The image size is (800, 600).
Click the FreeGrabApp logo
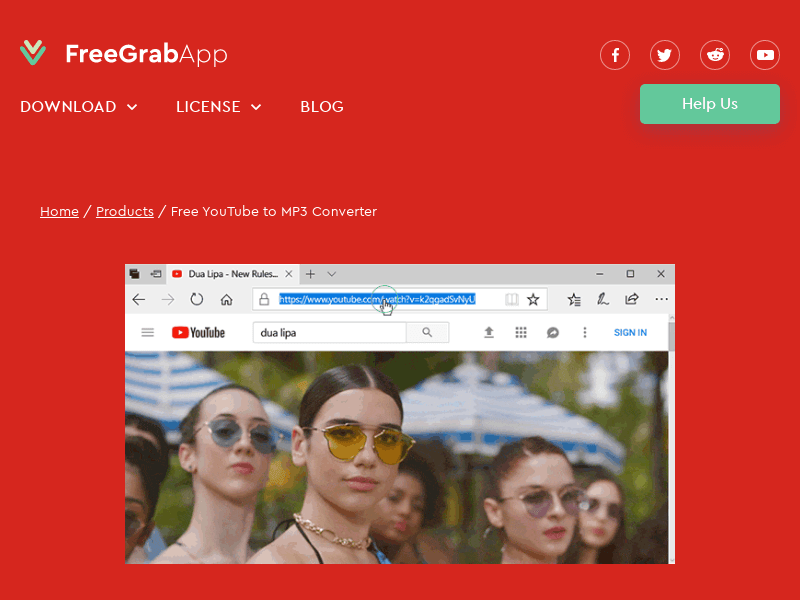(x=123, y=54)
